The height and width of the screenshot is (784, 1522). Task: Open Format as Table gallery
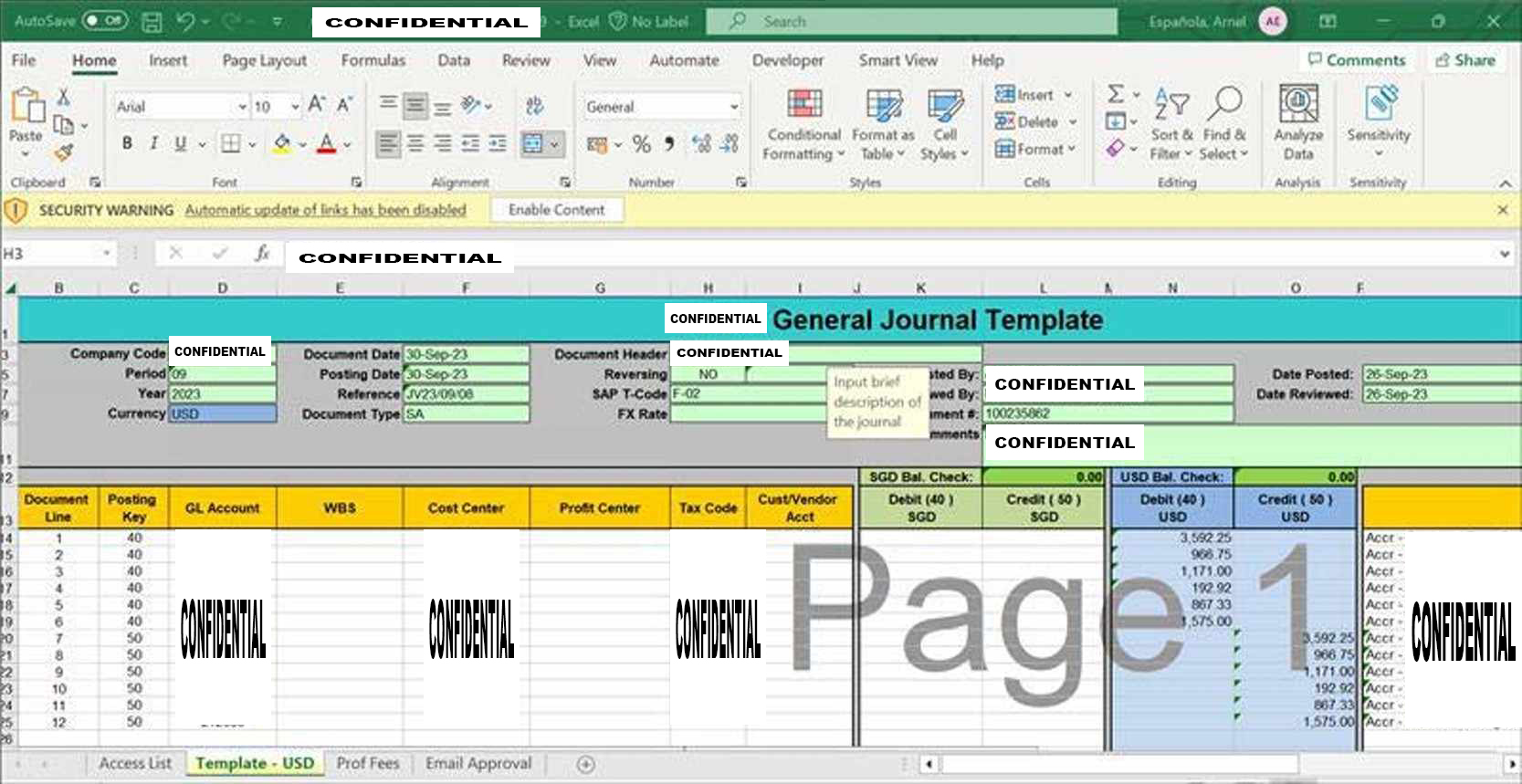pos(883,125)
